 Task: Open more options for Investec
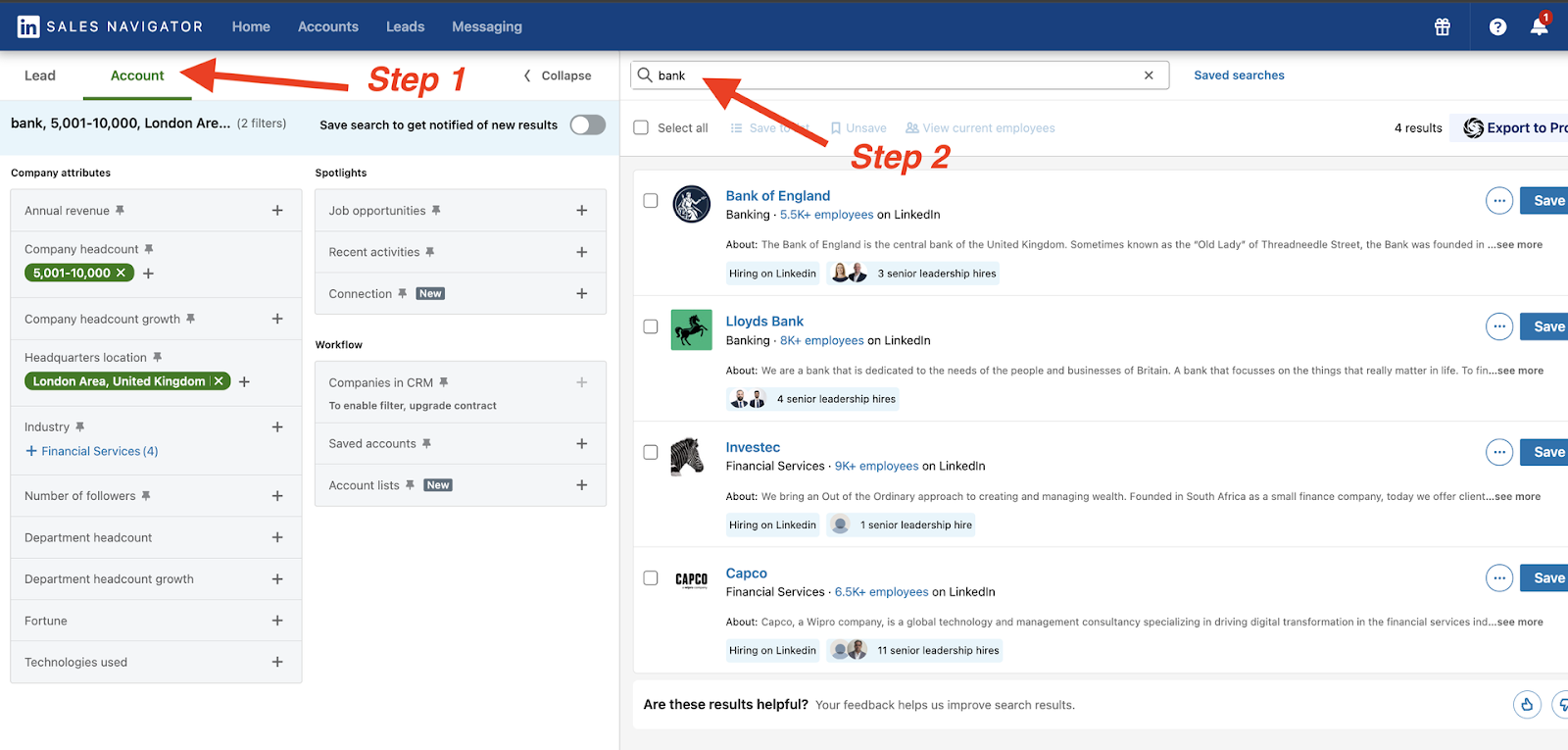tap(1499, 452)
